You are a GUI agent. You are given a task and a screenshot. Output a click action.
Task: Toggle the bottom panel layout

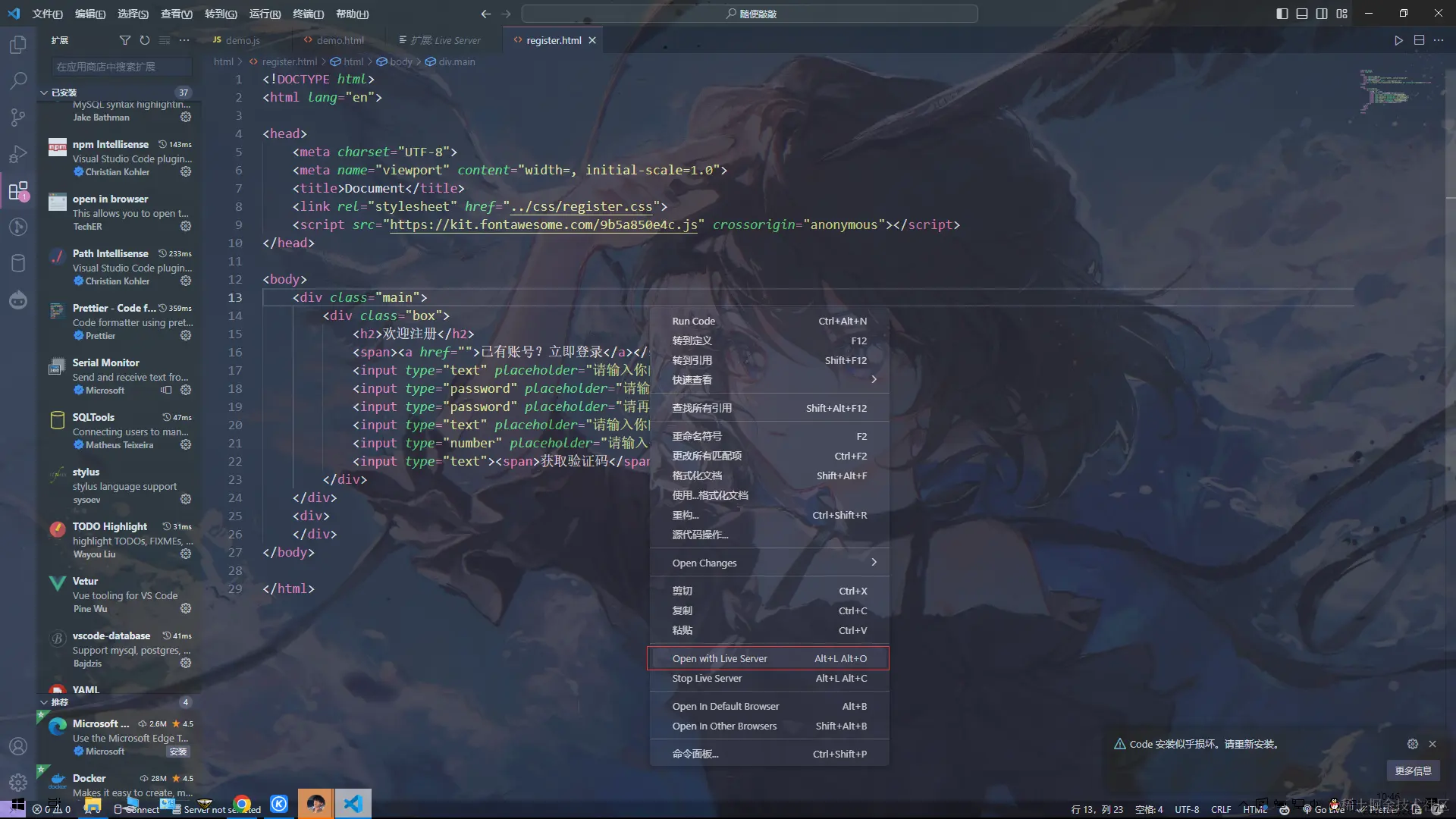coord(1302,14)
